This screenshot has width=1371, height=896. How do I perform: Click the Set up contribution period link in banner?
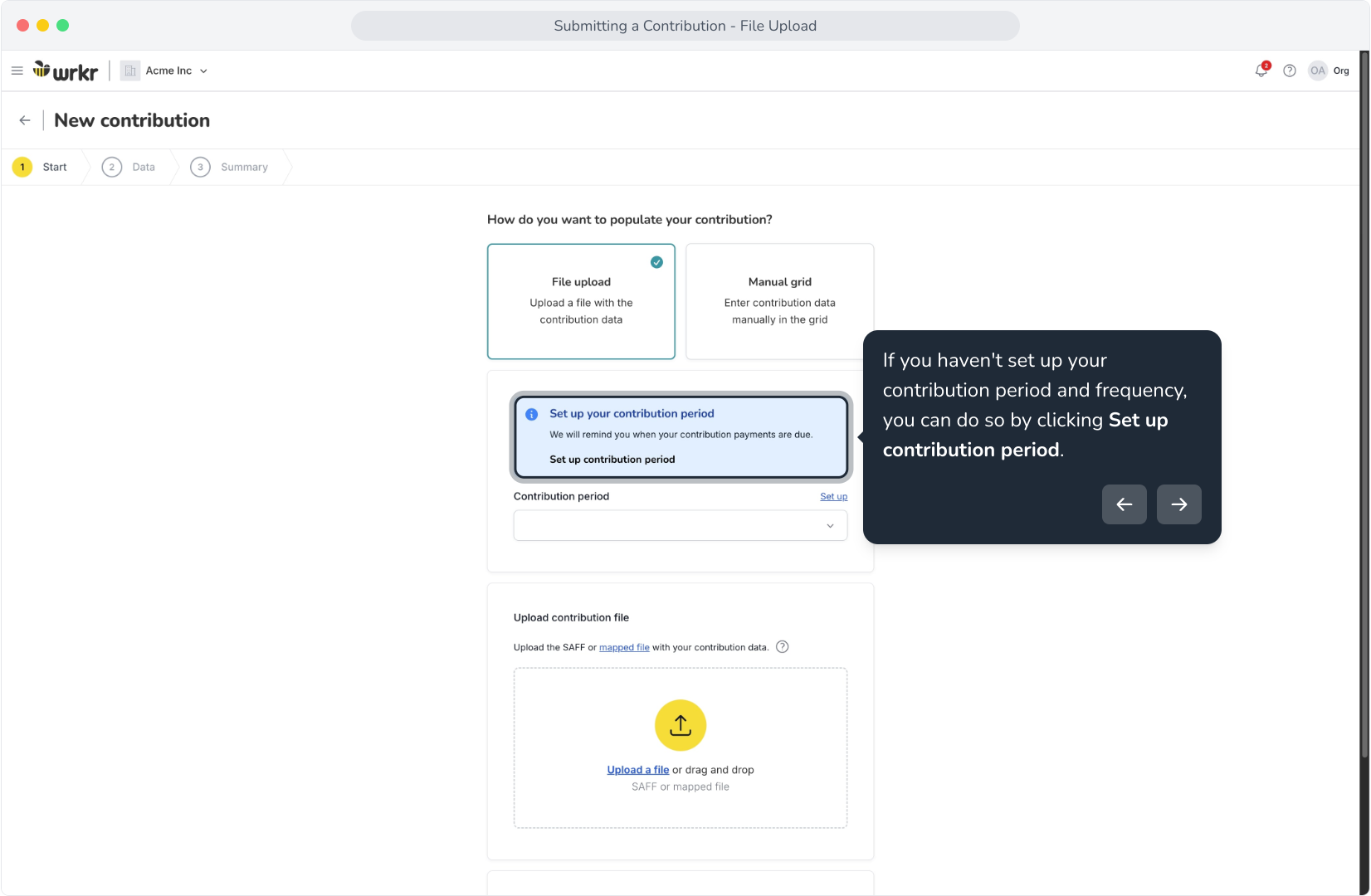(612, 460)
